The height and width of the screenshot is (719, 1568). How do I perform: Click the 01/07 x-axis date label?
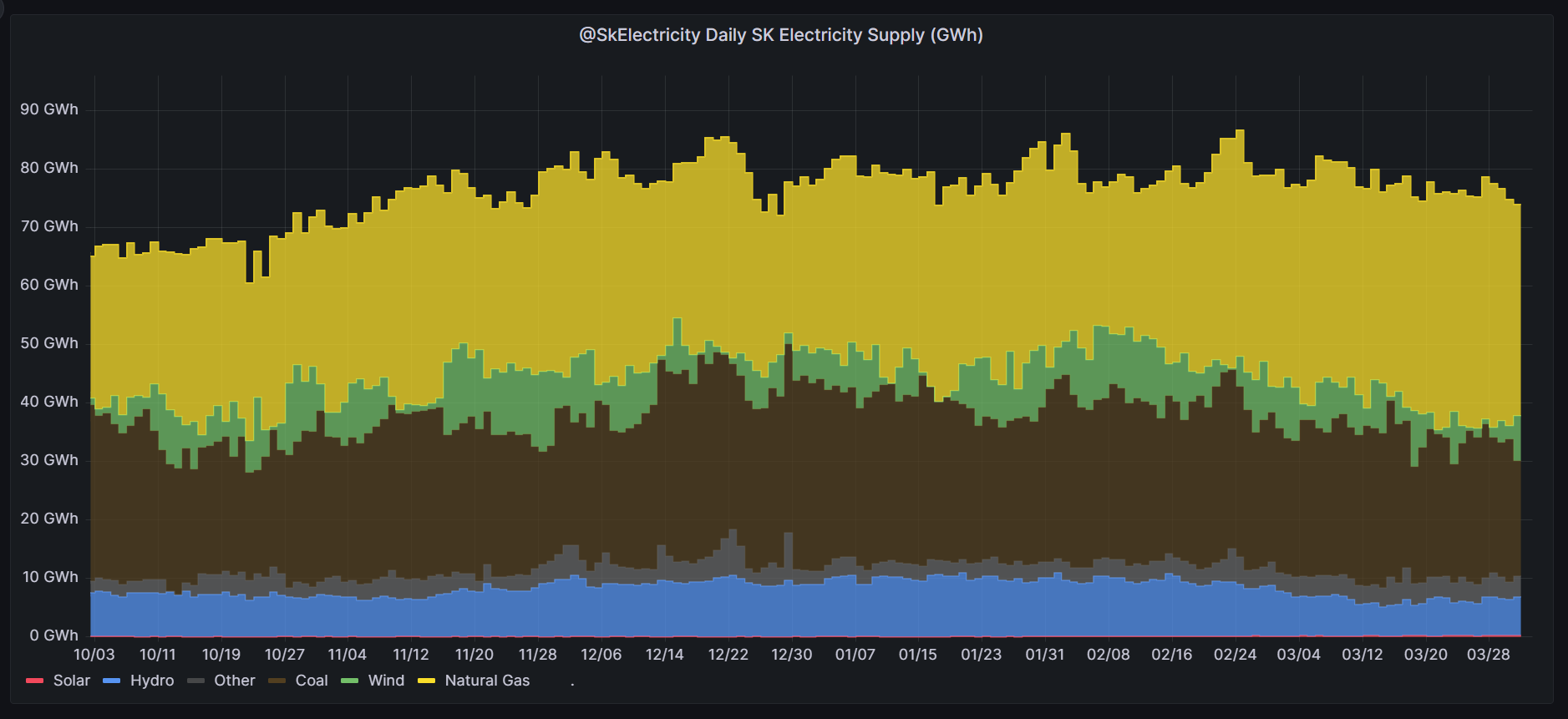855,655
